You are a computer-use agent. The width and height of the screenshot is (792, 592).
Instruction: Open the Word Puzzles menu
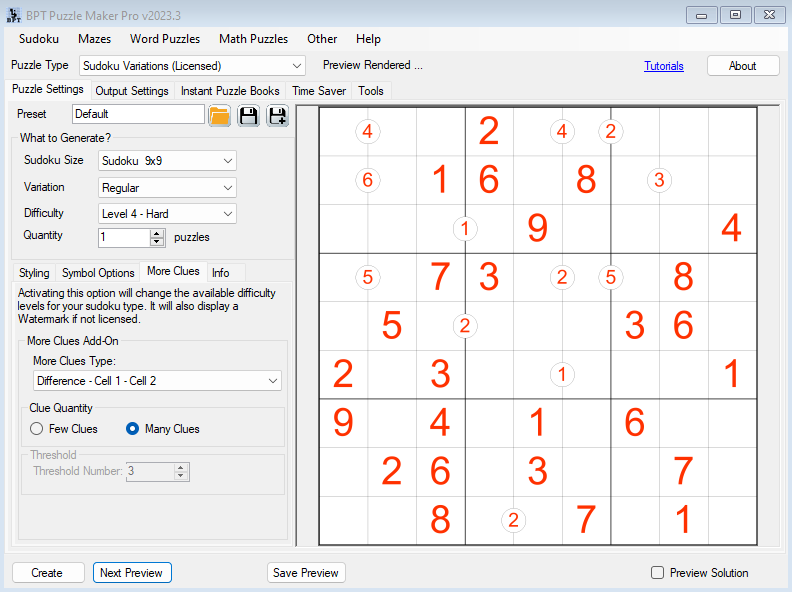(x=164, y=39)
